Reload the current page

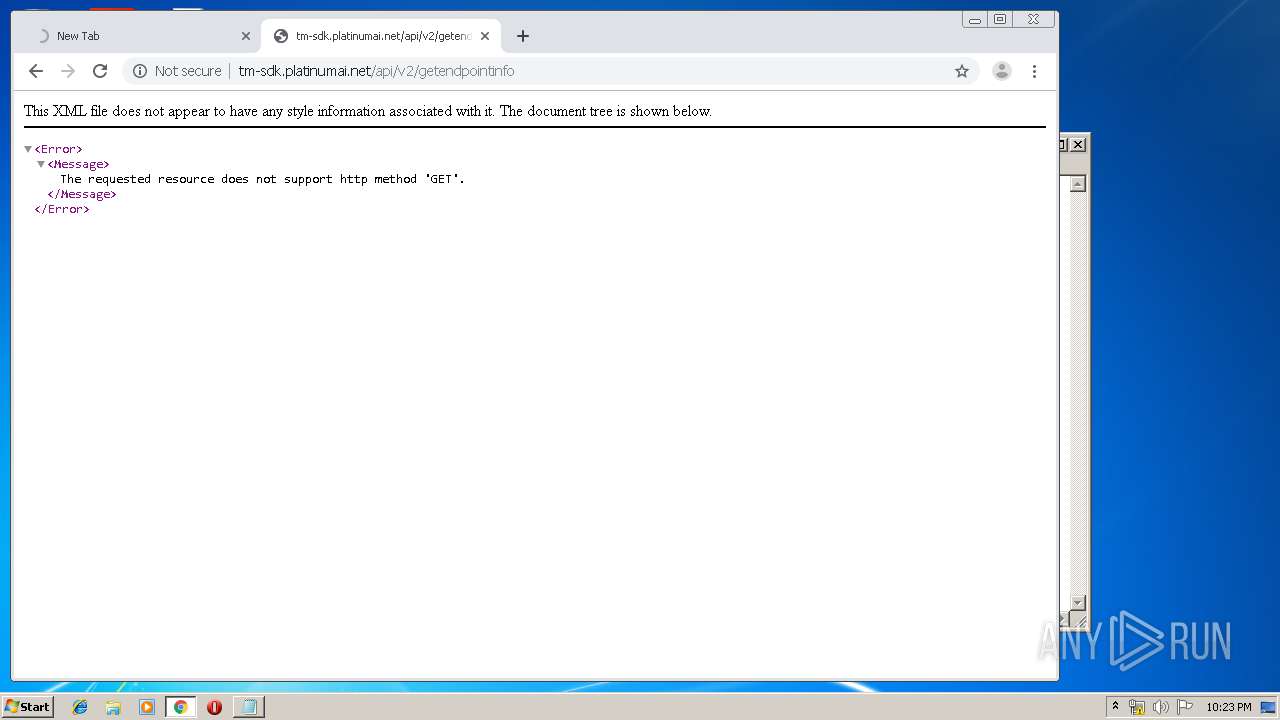point(100,71)
